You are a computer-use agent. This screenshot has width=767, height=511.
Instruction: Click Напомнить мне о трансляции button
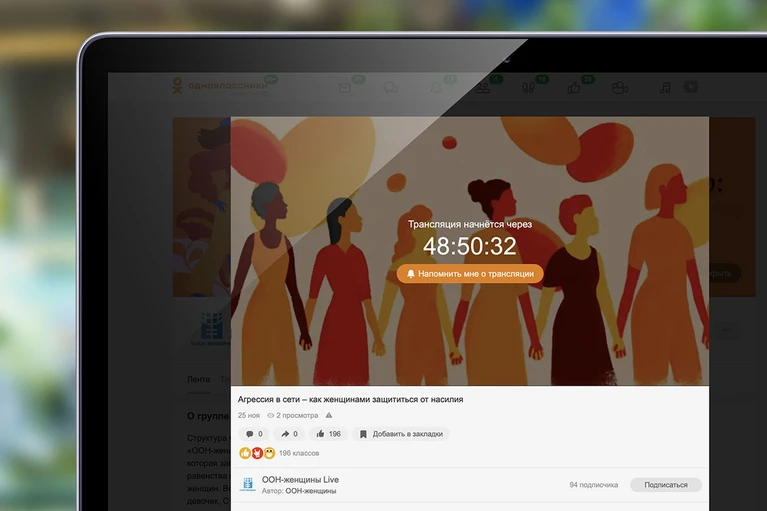470,274
